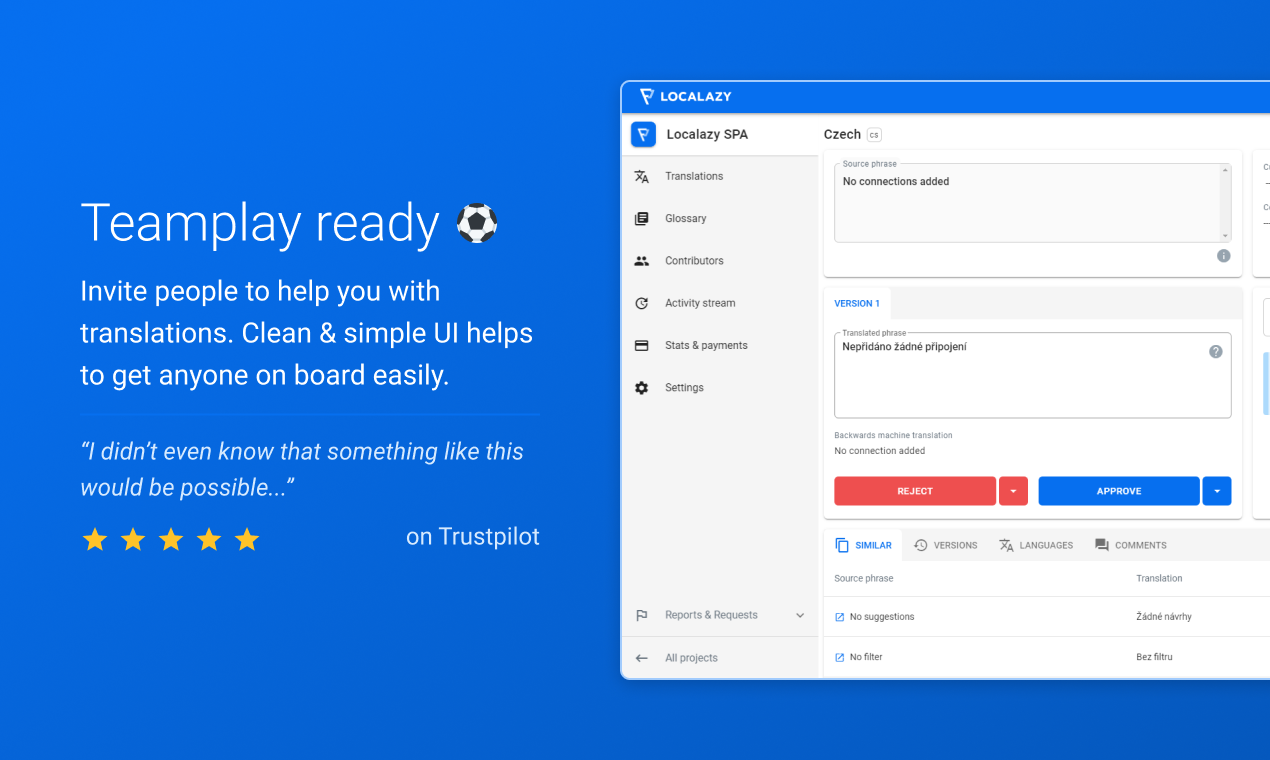Image resolution: width=1270 pixels, height=760 pixels.
Task: Click the 'No suggestions' source phrase row
Action: coord(882,617)
